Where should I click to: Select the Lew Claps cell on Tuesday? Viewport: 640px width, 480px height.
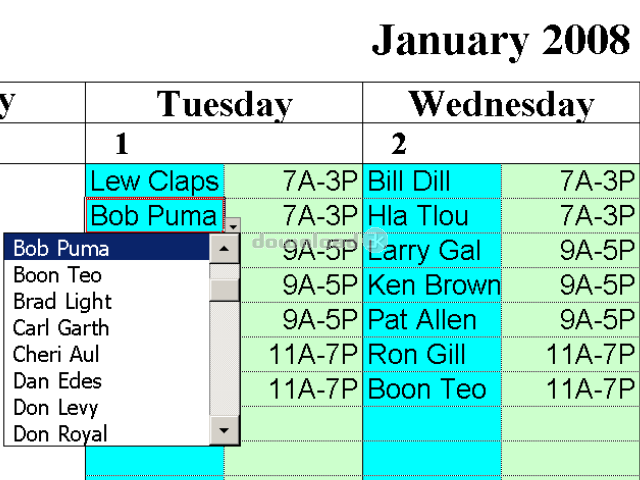pyautogui.click(x=155, y=181)
